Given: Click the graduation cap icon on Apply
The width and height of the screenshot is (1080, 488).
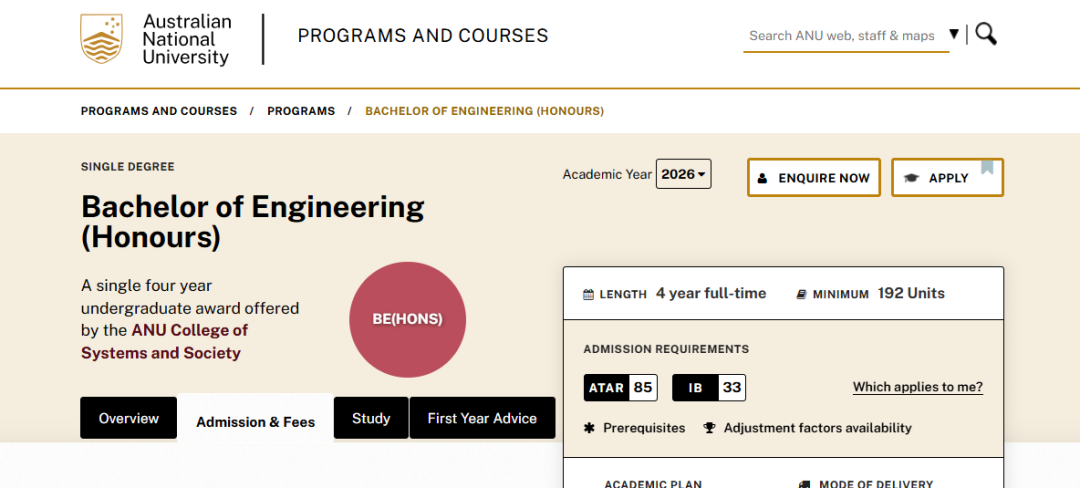Looking at the screenshot, I should (x=911, y=178).
